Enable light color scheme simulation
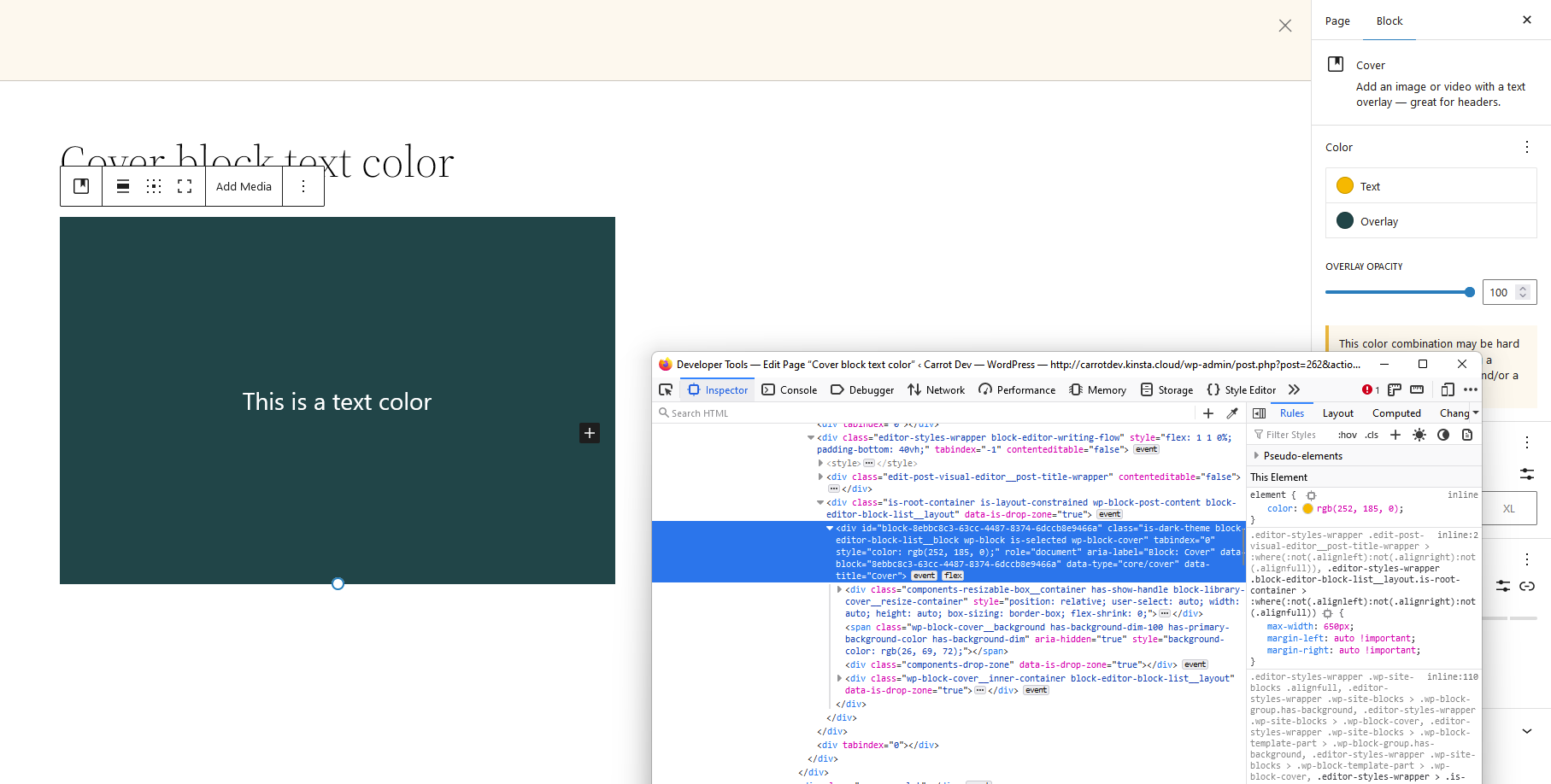1551x784 pixels. pyautogui.click(x=1419, y=435)
